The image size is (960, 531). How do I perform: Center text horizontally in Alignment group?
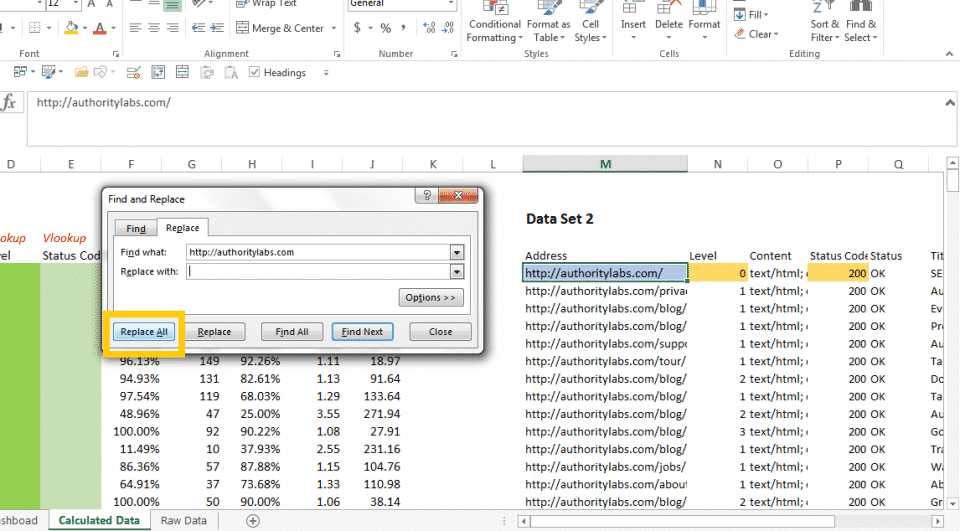coord(154,28)
